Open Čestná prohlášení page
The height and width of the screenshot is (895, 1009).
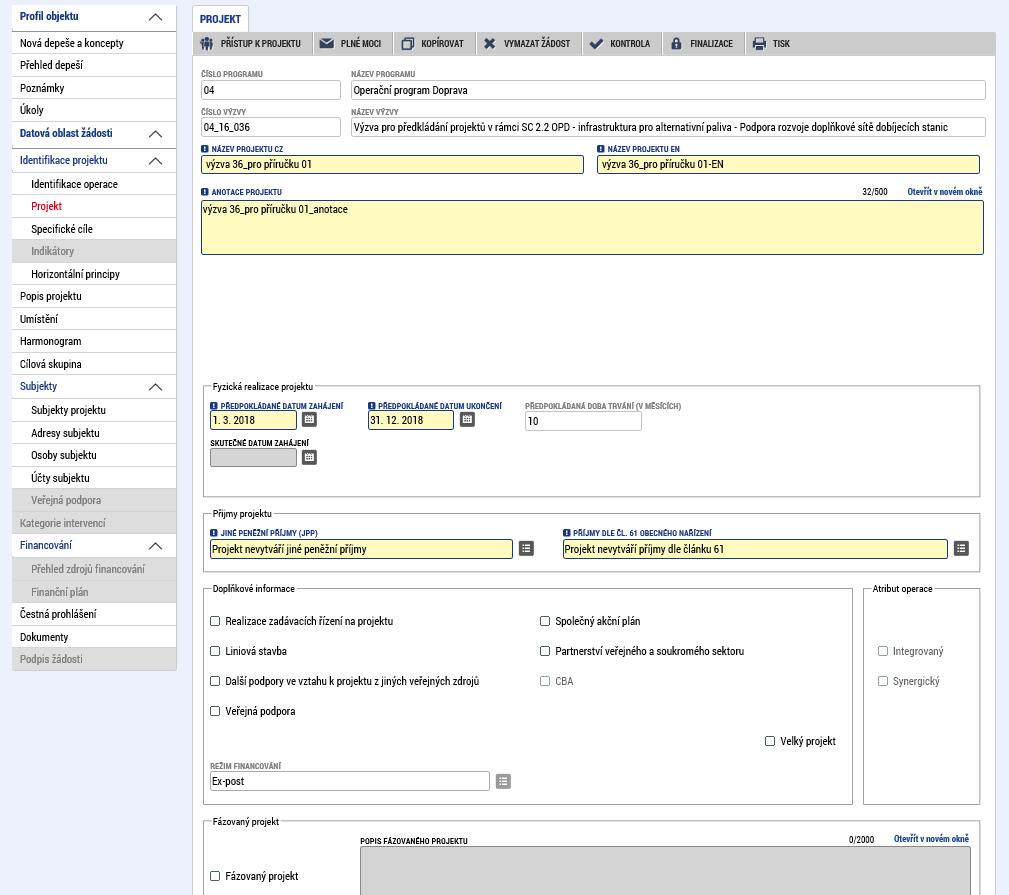(94, 614)
